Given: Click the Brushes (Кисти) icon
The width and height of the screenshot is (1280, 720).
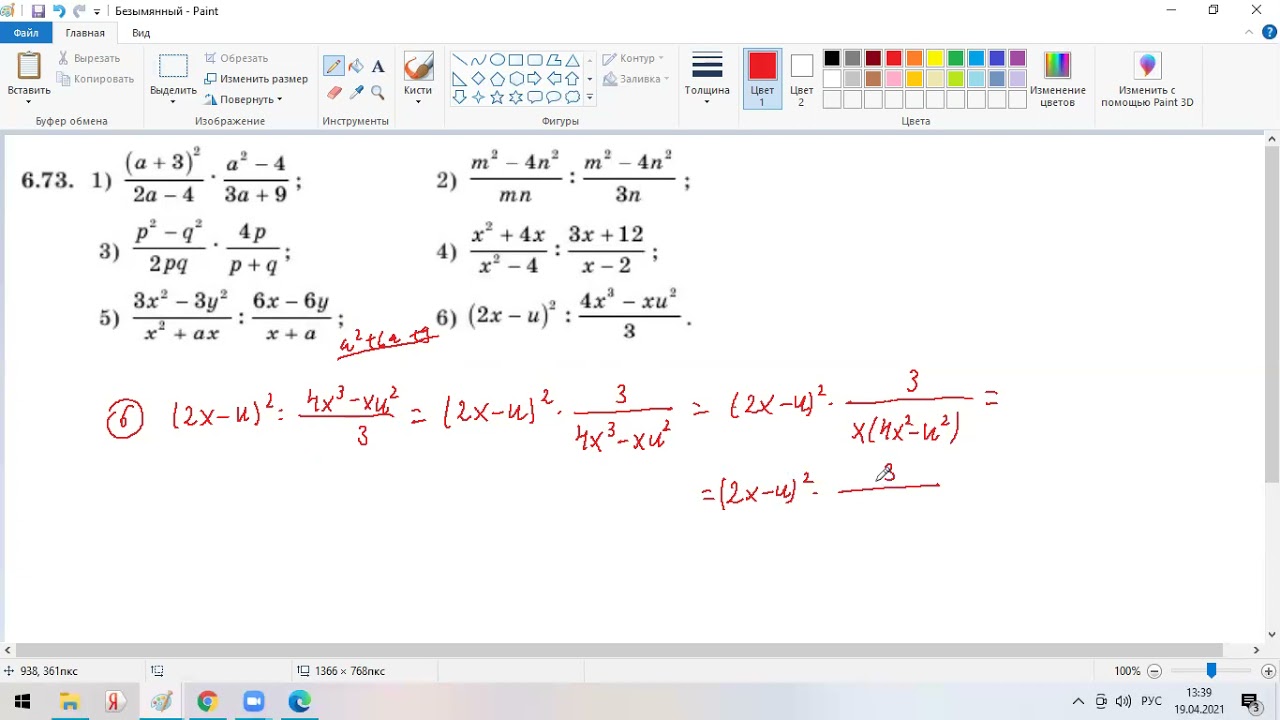Looking at the screenshot, I should point(418,67).
